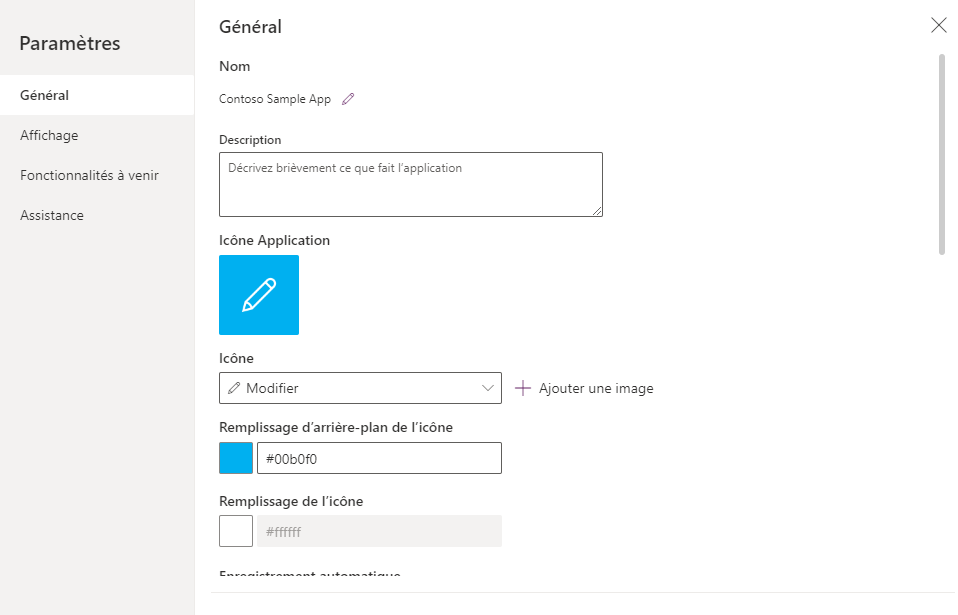Click the Remplissage de l'icône label
This screenshot has height=615, width=958.
tap(291, 501)
